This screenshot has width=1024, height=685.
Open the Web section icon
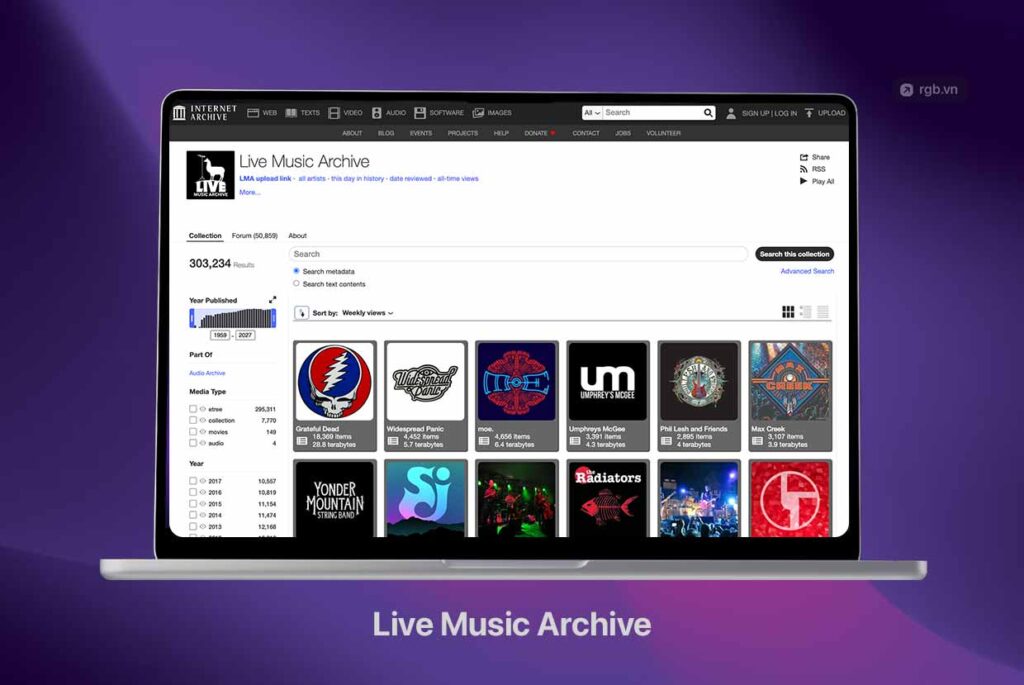[x=253, y=113]
